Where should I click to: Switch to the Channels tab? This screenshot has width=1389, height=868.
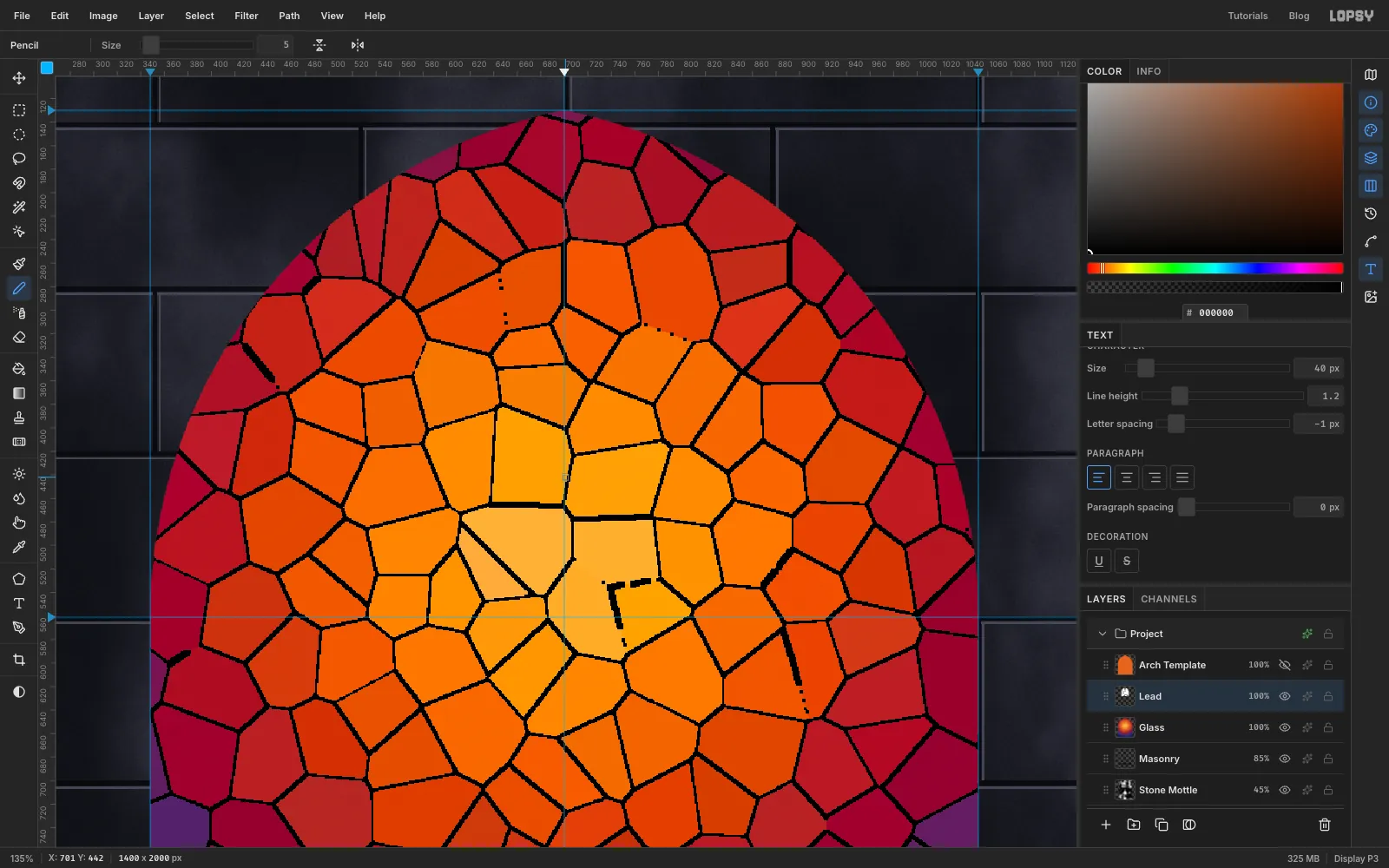coord(1168,599)
